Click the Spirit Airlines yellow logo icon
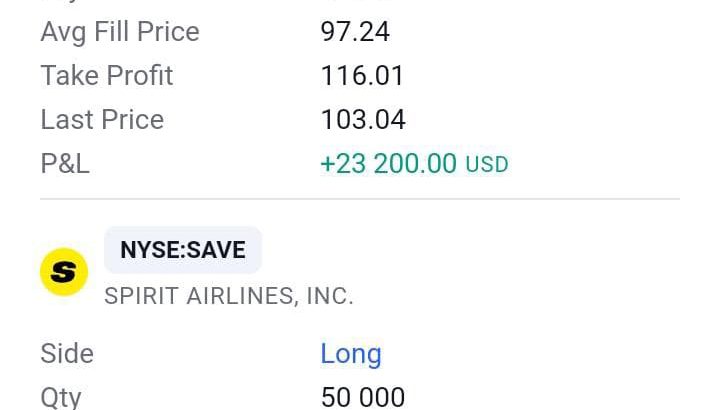720x410 pixels. [64, 272]
